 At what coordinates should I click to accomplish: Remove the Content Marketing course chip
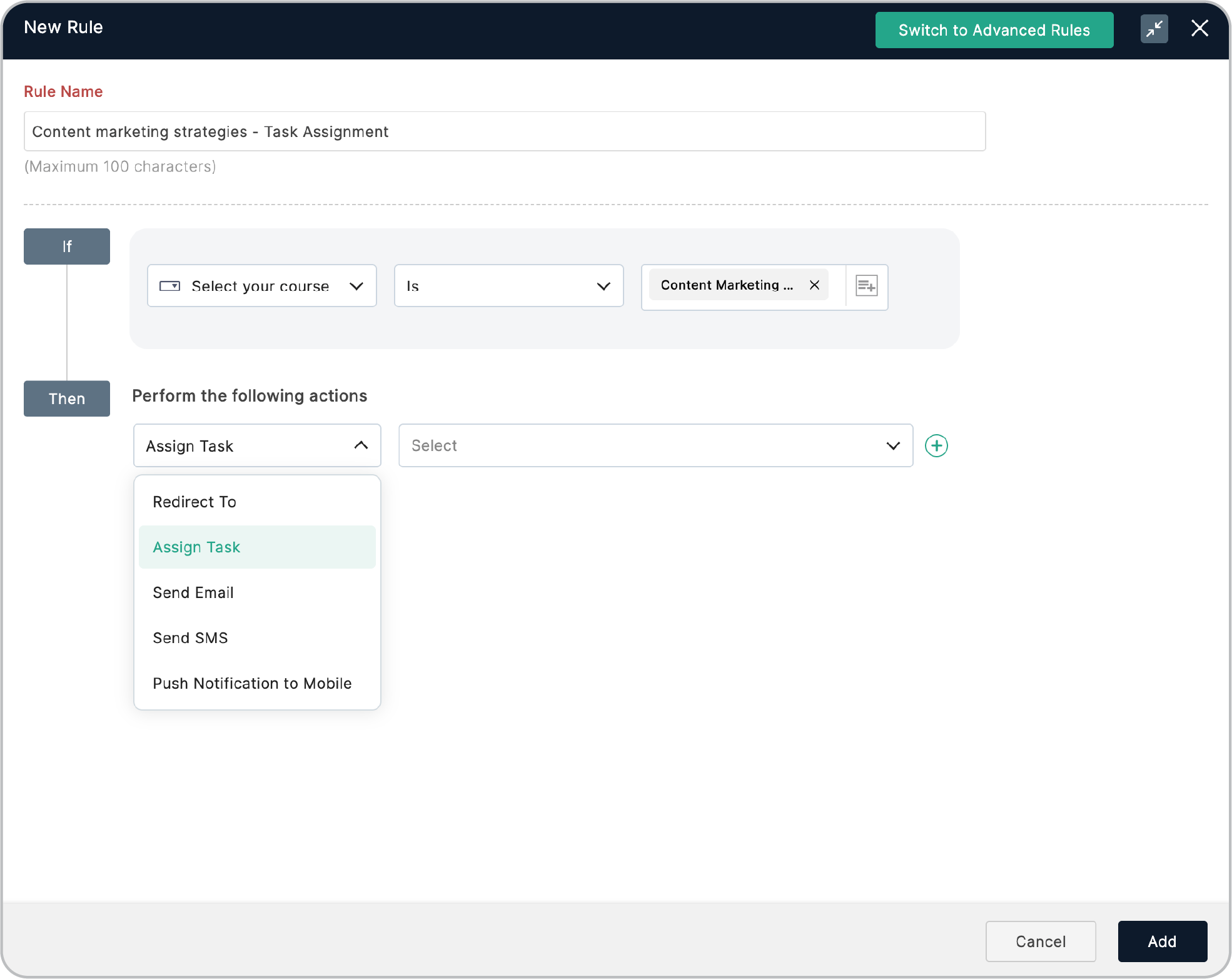(814, 285)
